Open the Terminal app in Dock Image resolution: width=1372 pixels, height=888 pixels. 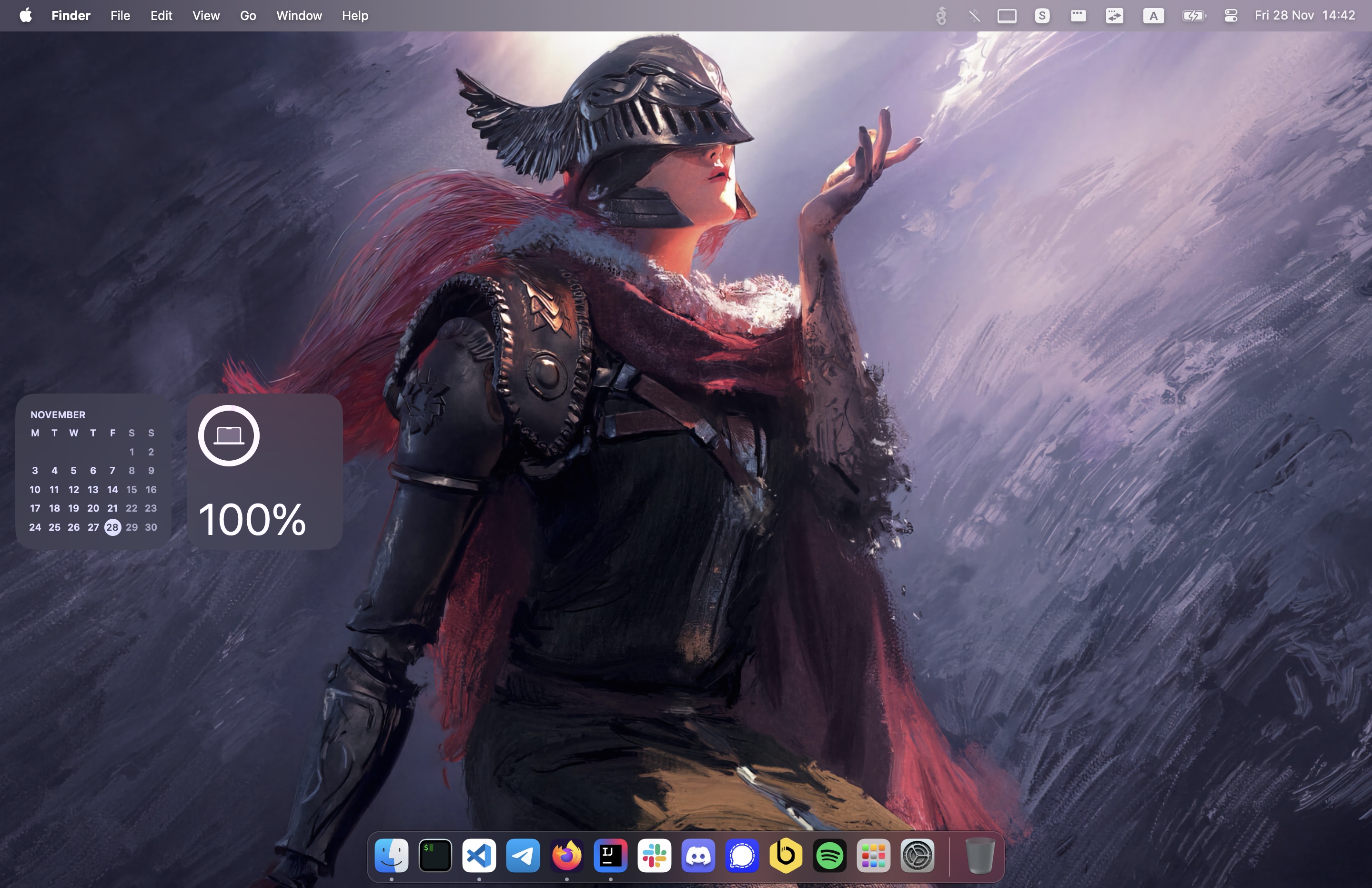point(435,855)
